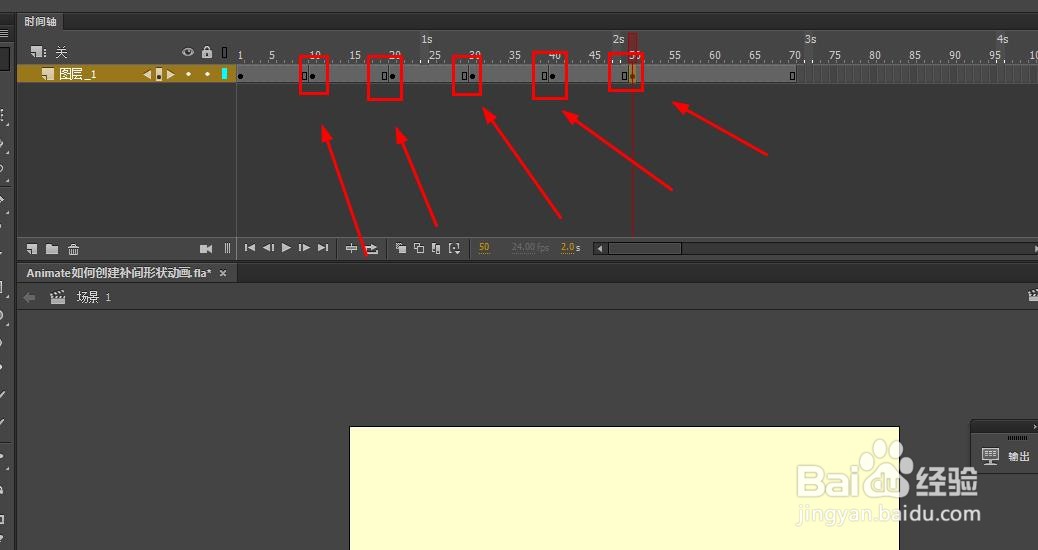
Task: Click the current frame number 50
Action: (484, 248)
